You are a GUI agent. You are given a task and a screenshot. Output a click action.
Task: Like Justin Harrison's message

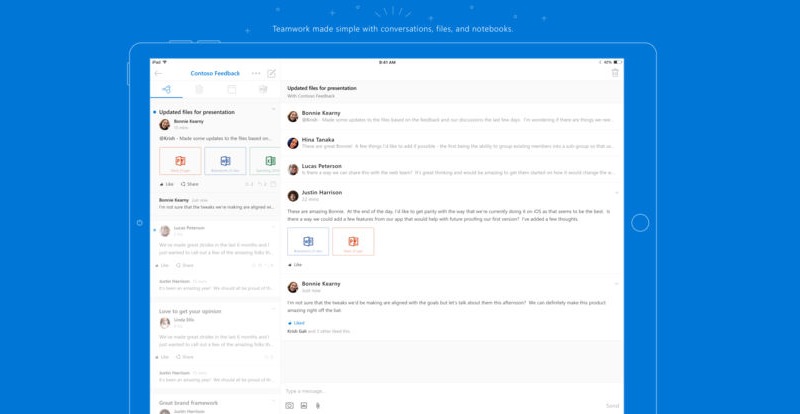click(x=295, y=265)
